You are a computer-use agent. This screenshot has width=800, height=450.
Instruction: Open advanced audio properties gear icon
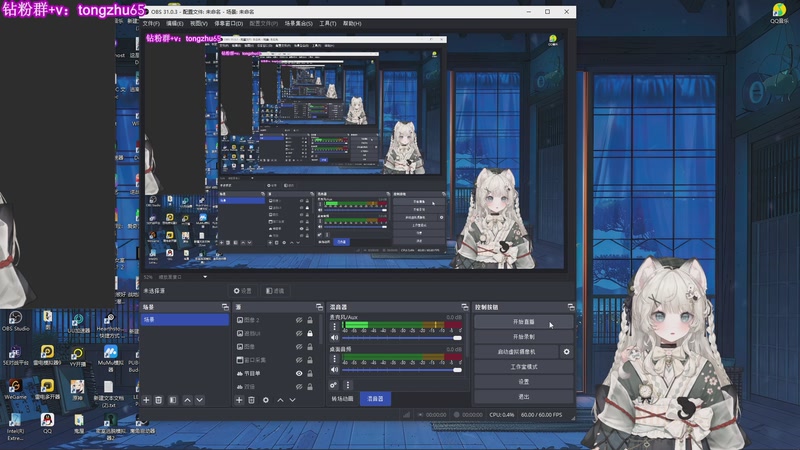click(333, 385)
